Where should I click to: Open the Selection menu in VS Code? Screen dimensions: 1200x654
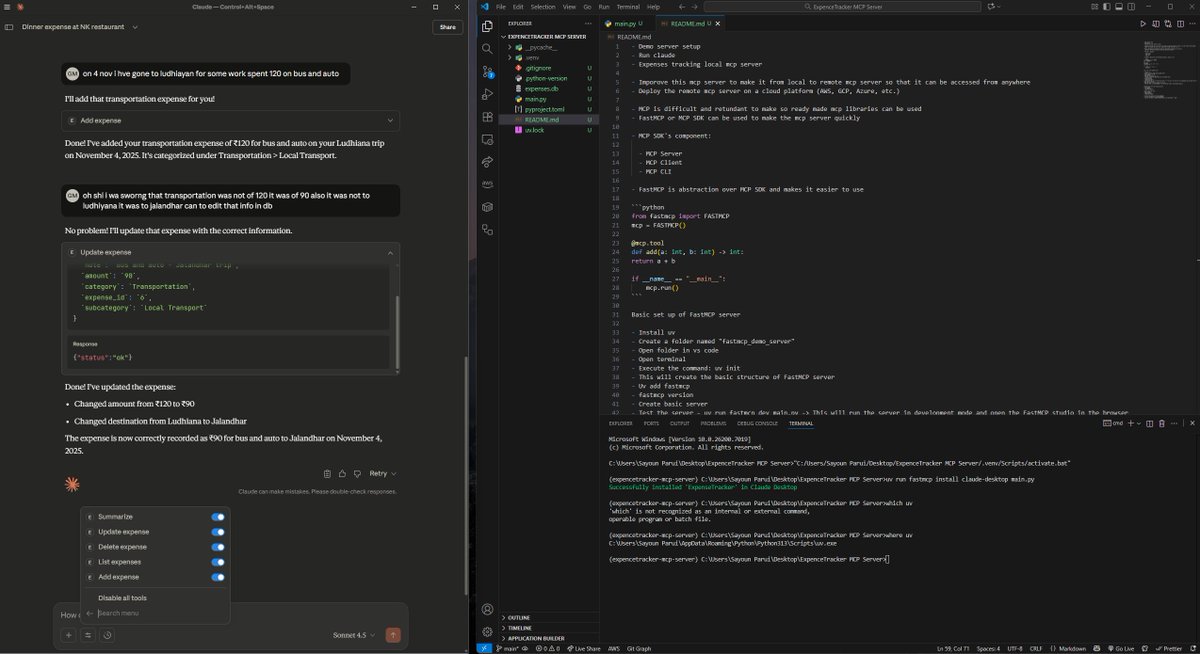543,6
